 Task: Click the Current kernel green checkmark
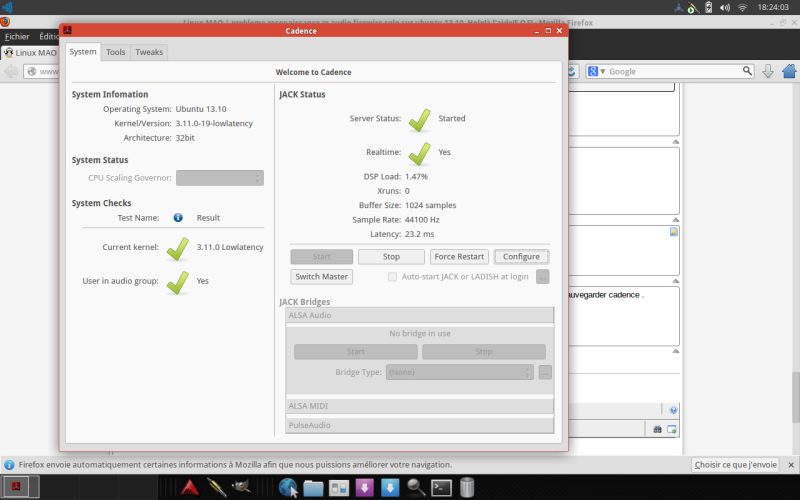click(178, 248)
